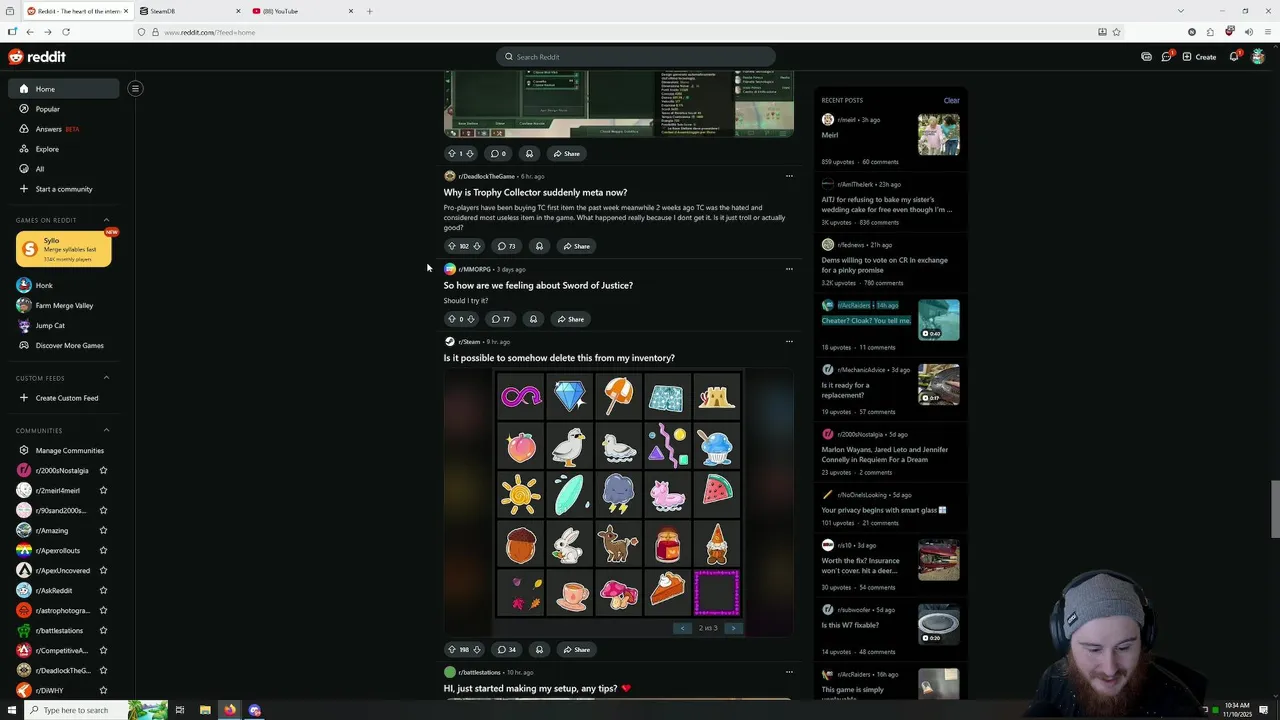Open overflow menu on r/Steam post
The image size is (1280, 720).
pyautogui.click(x=789, y=342)
